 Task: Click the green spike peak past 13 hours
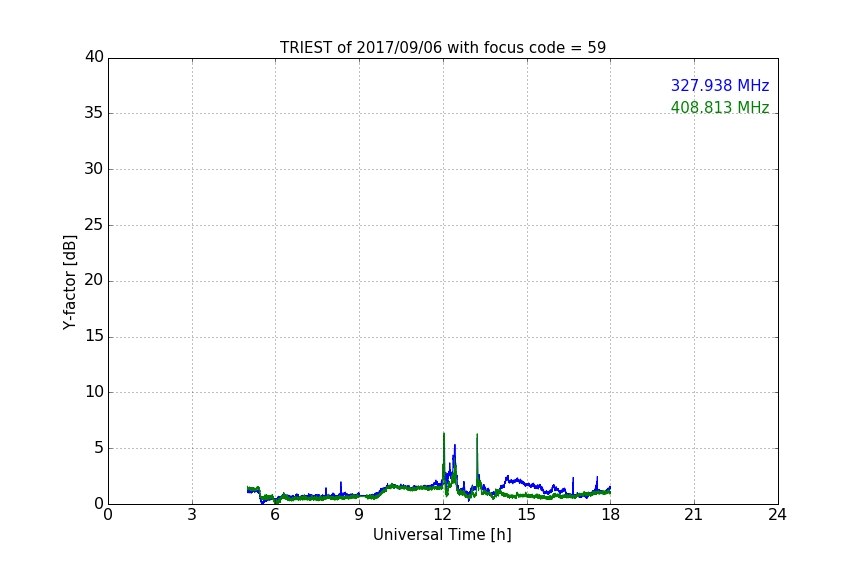pyautogui.click(x=477, y=435)
